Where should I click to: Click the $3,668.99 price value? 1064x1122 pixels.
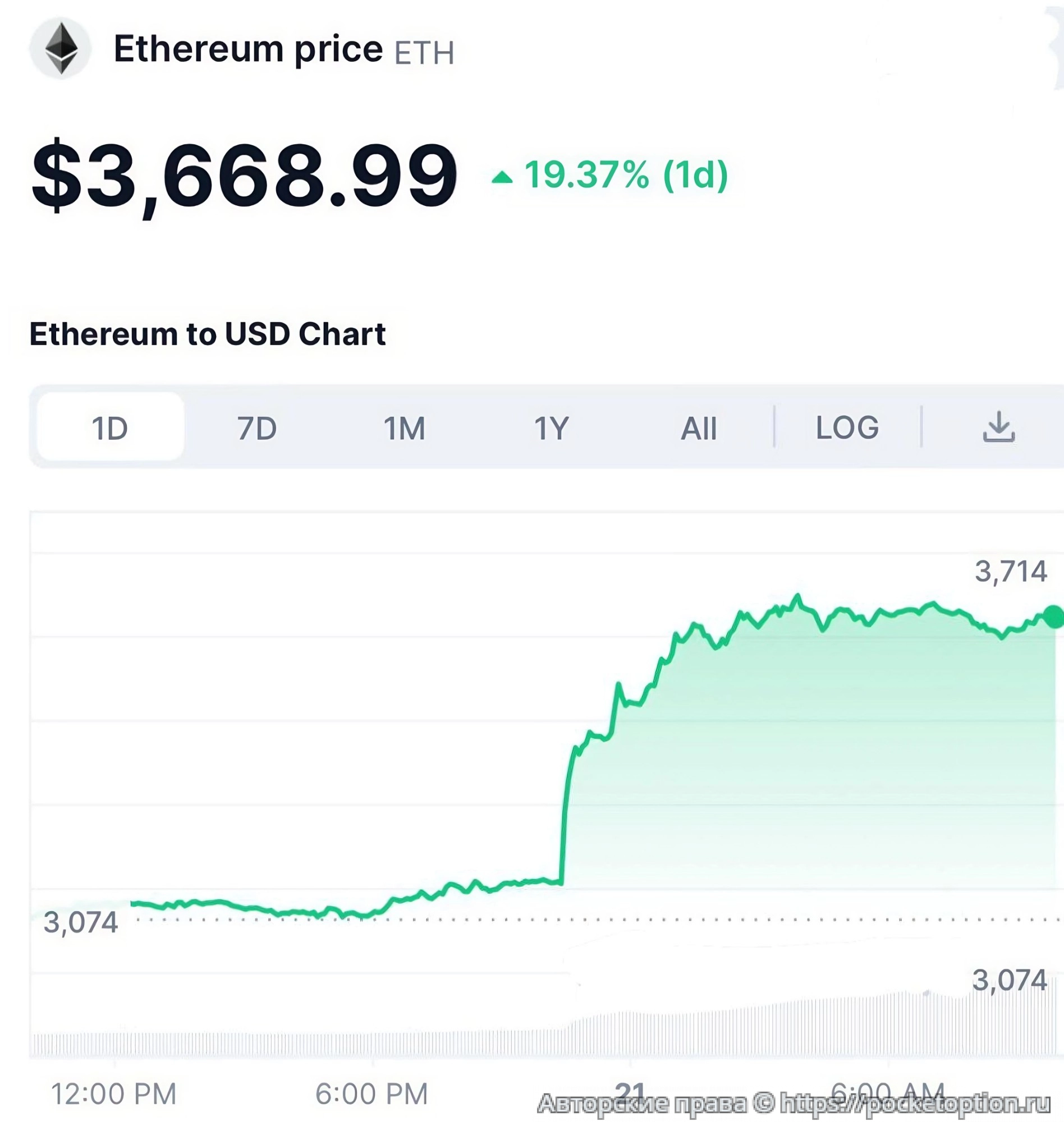[244, 176]
